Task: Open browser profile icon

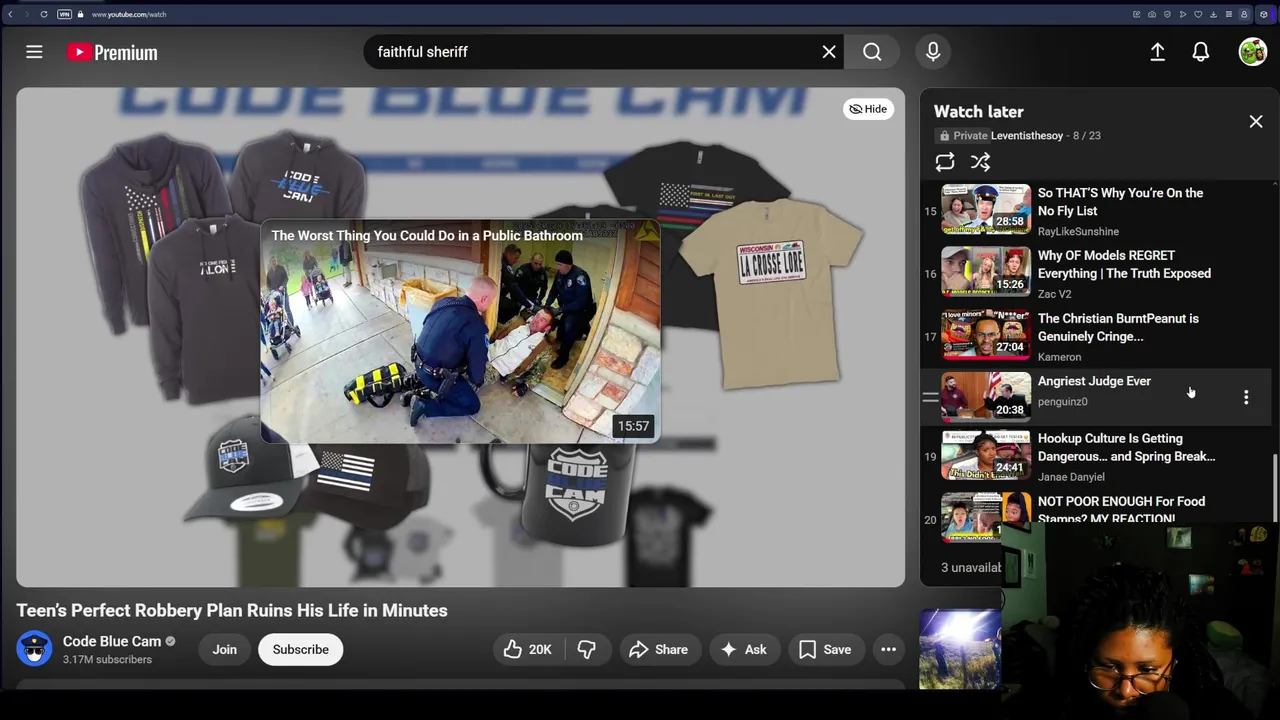Action: click(x=1244, y=14)
